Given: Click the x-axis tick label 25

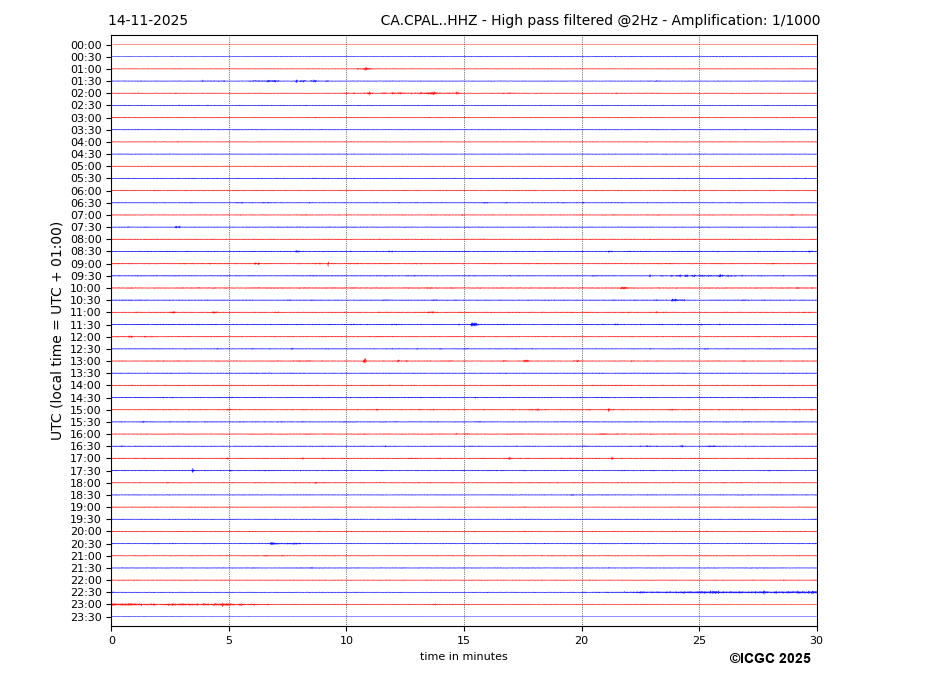Looking at the screenshot, I should coord(699,641).
